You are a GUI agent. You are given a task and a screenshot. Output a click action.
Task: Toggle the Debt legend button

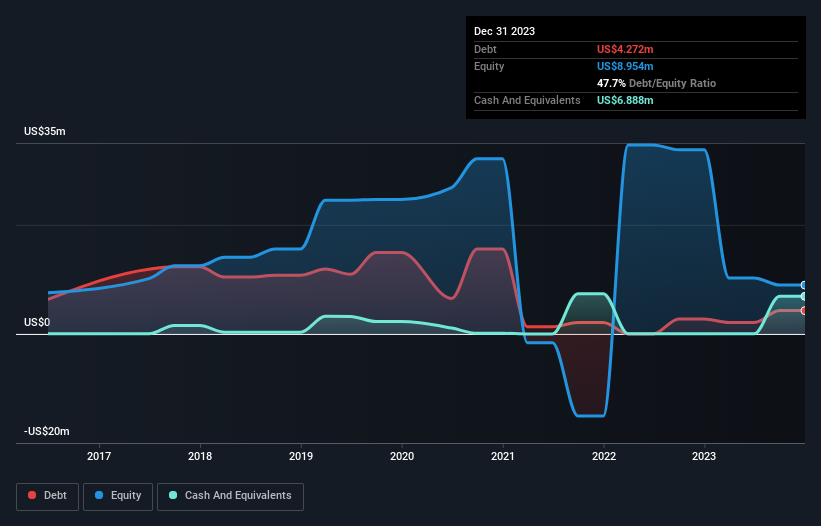pyautogui.click(x=48, y=496)
